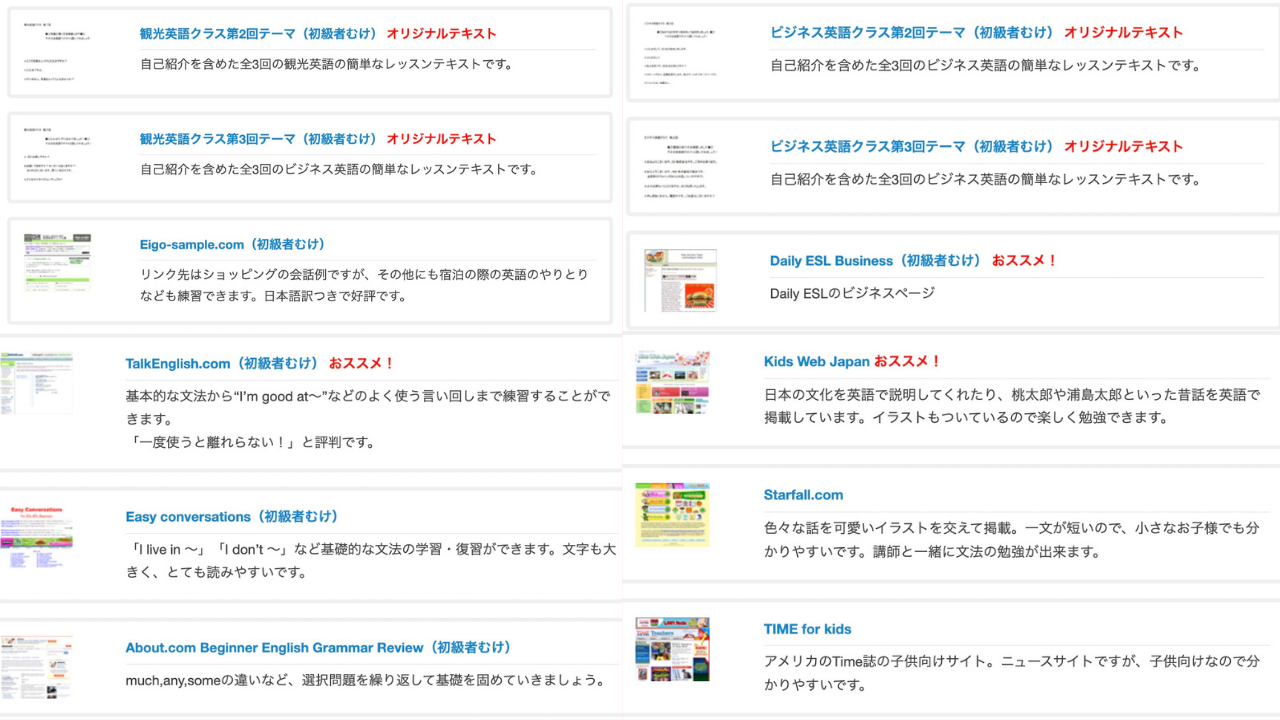Open the ビジネス英語クラス第3回テーマ link
This screenshot has height=720, width=1280.
[x=912, y=146]
